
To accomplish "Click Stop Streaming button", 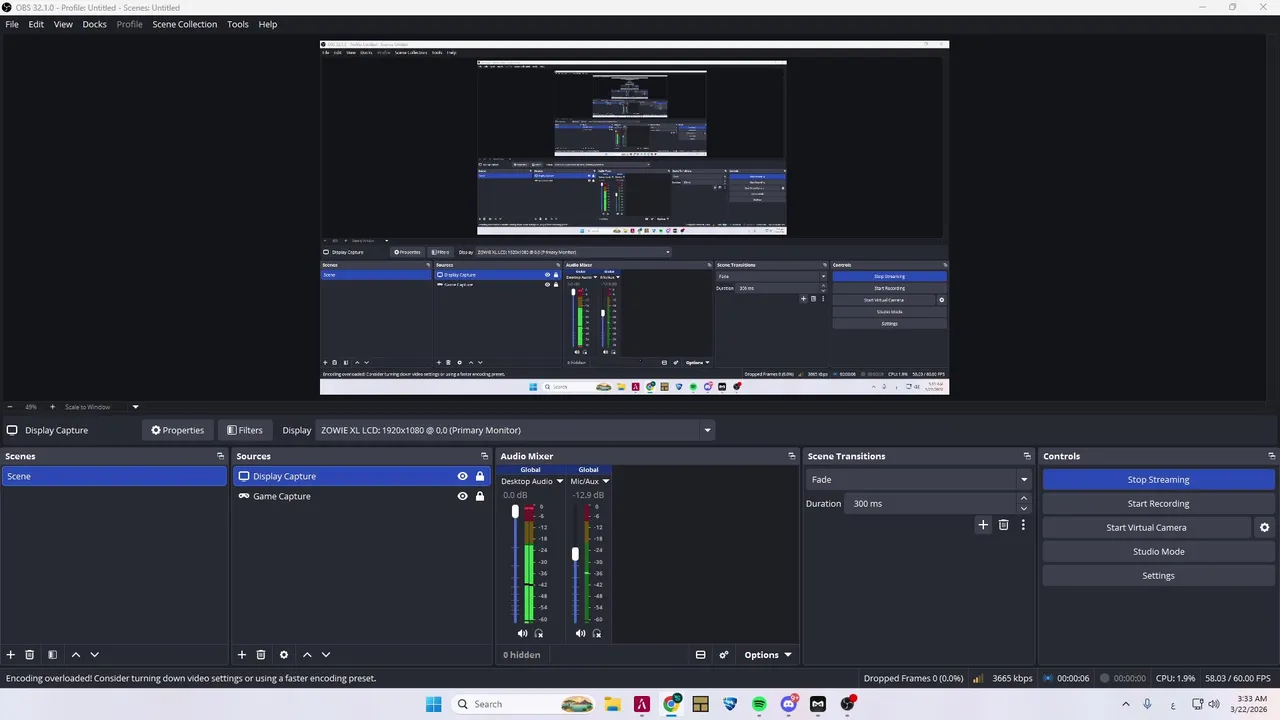I will [1158, 480].
